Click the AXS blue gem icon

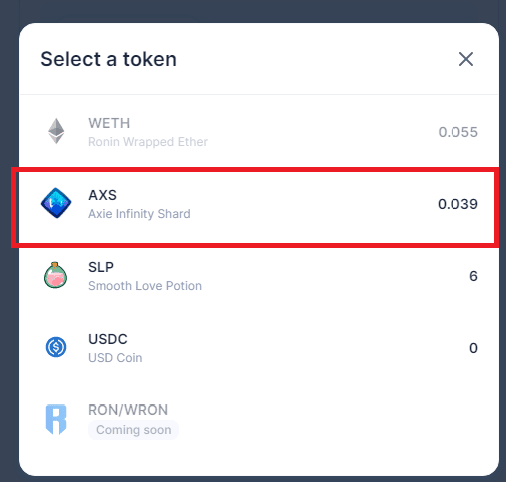coord(56,203)
